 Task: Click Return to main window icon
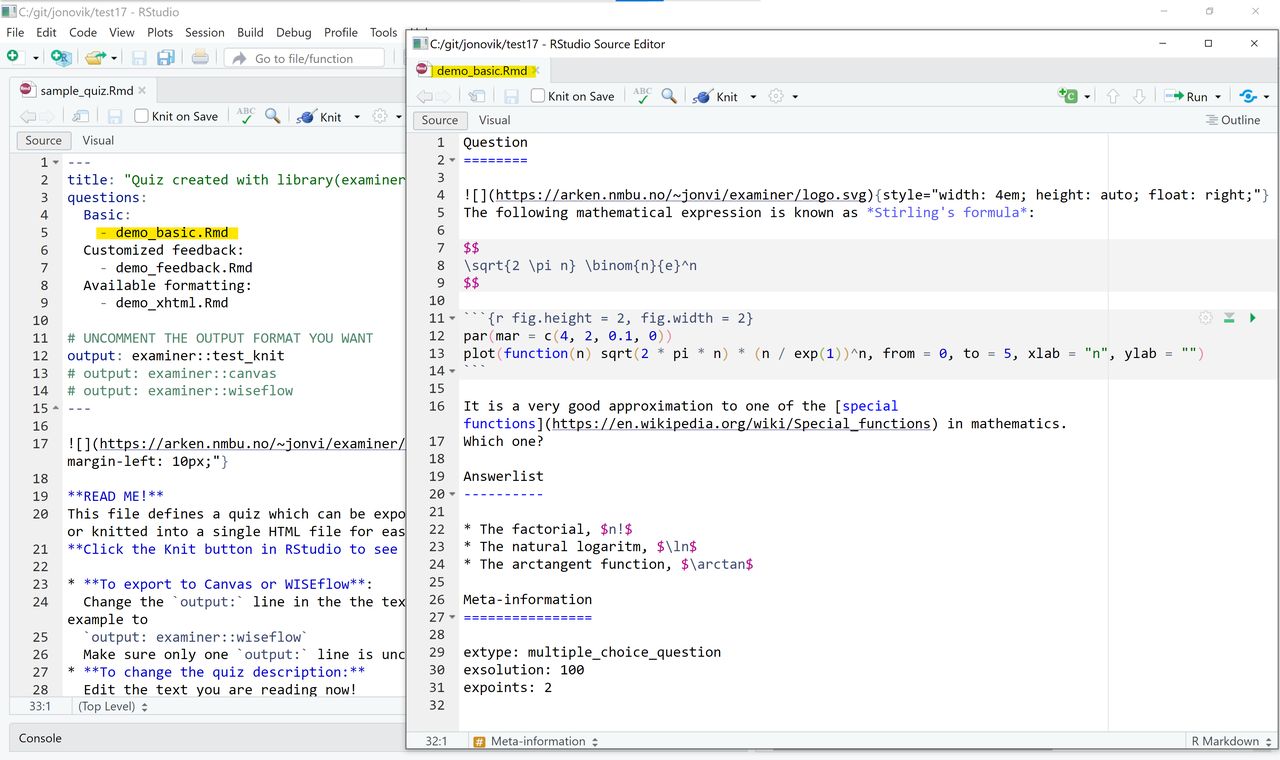(477, 96)
